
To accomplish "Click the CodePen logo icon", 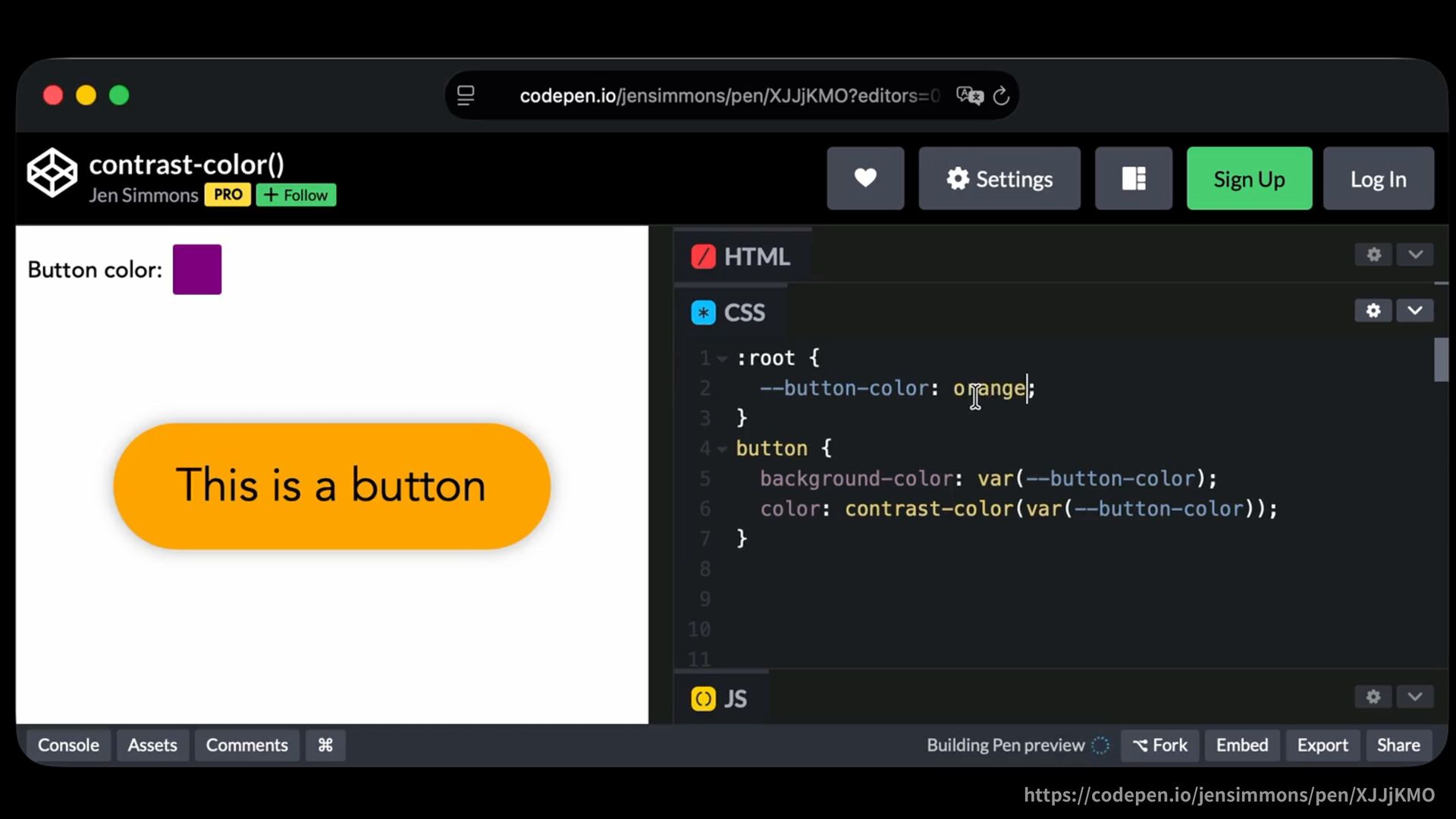I will [52, 173].
